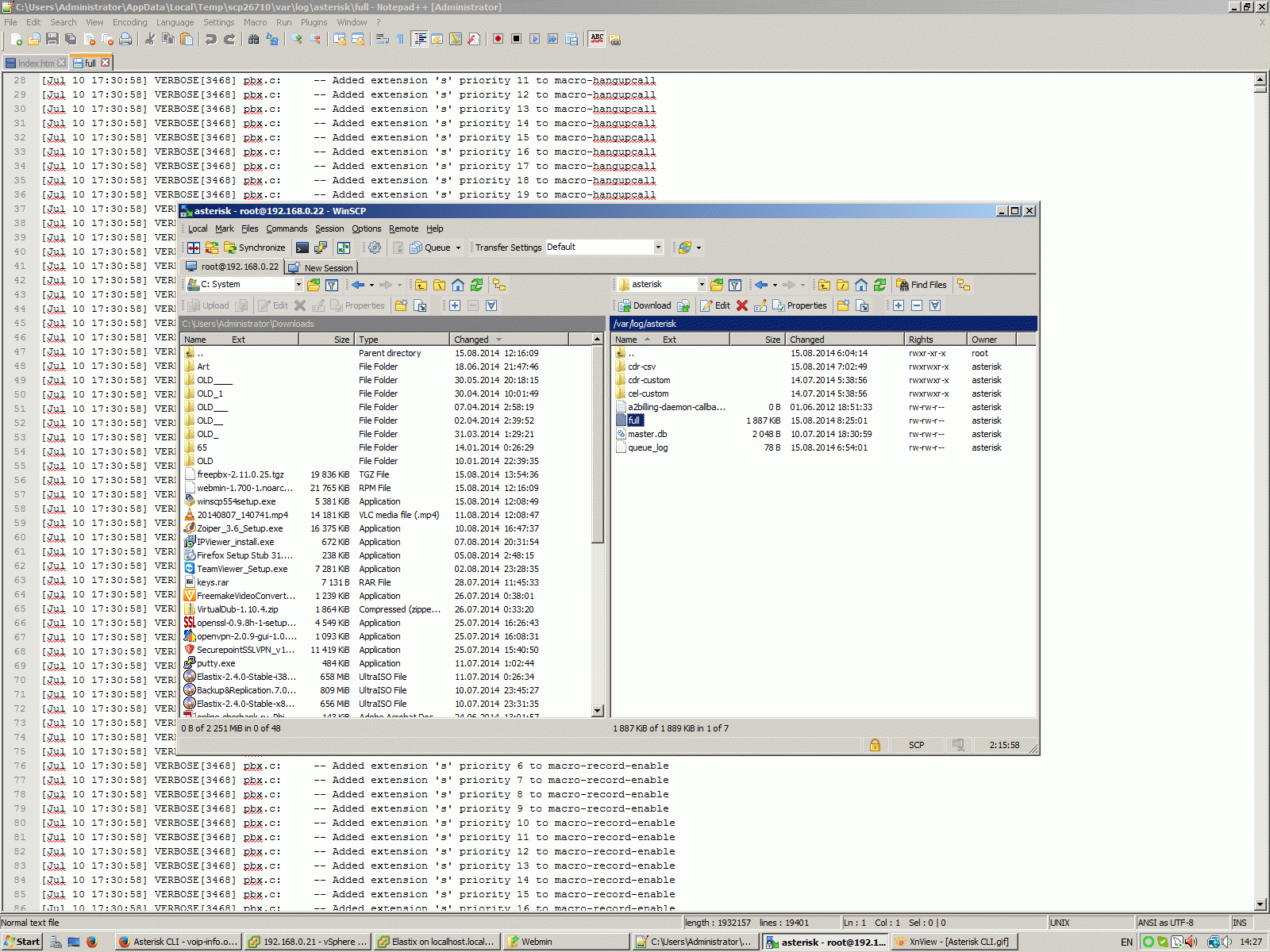Open Notepad++ Encoding menu
The width and height of the screenshot is (1270, 952).
(130, 22)
